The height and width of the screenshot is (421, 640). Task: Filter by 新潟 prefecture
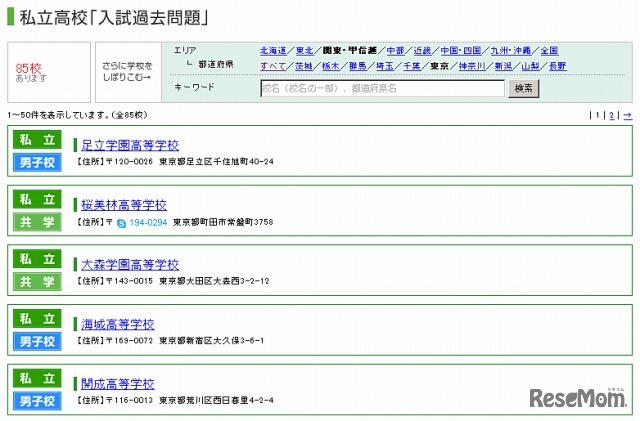[504, 66]
